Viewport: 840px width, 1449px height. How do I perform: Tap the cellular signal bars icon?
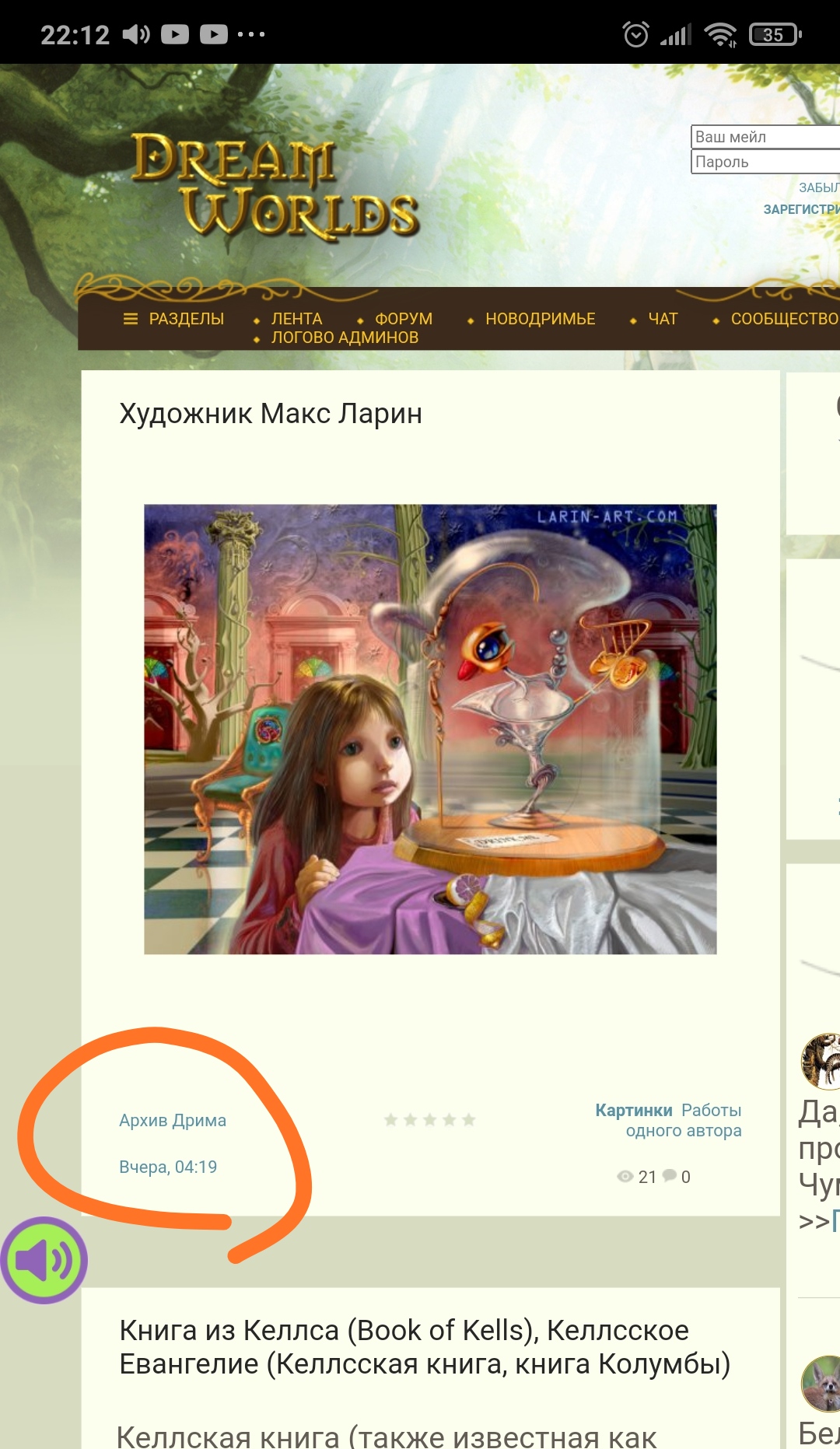[676, 35]
